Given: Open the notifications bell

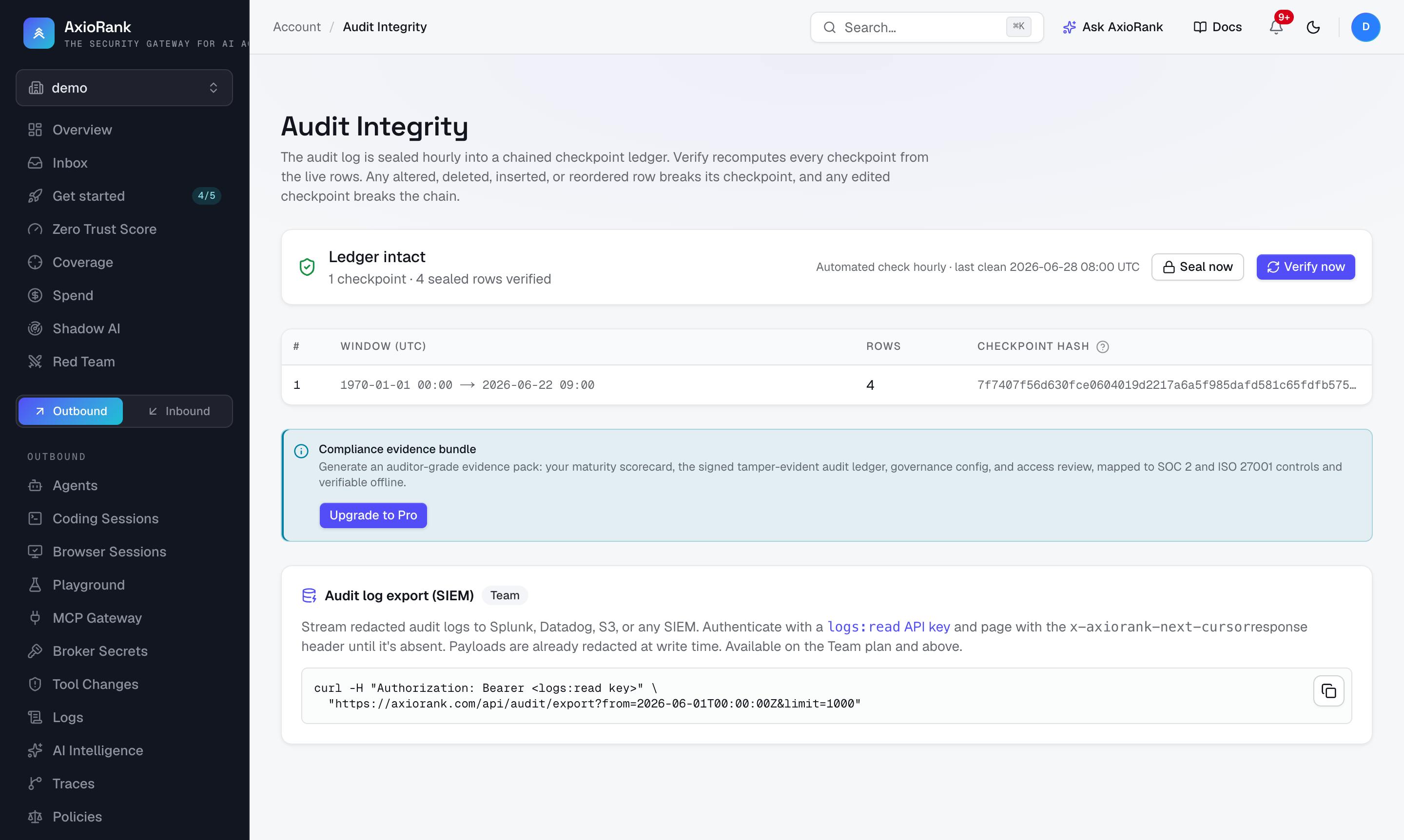Looking at the screenshot, I should point(1276,27).
